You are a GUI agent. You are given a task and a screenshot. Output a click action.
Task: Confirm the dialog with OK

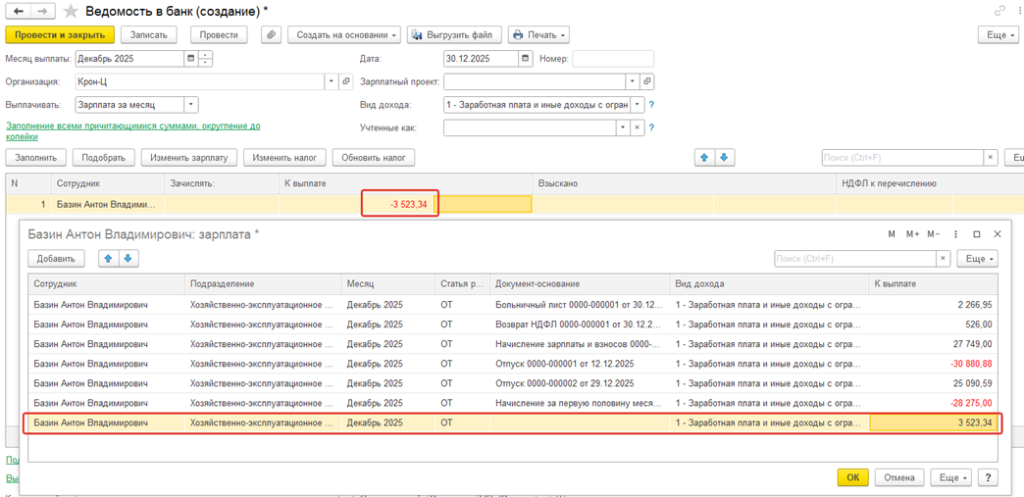coord(853,477)
